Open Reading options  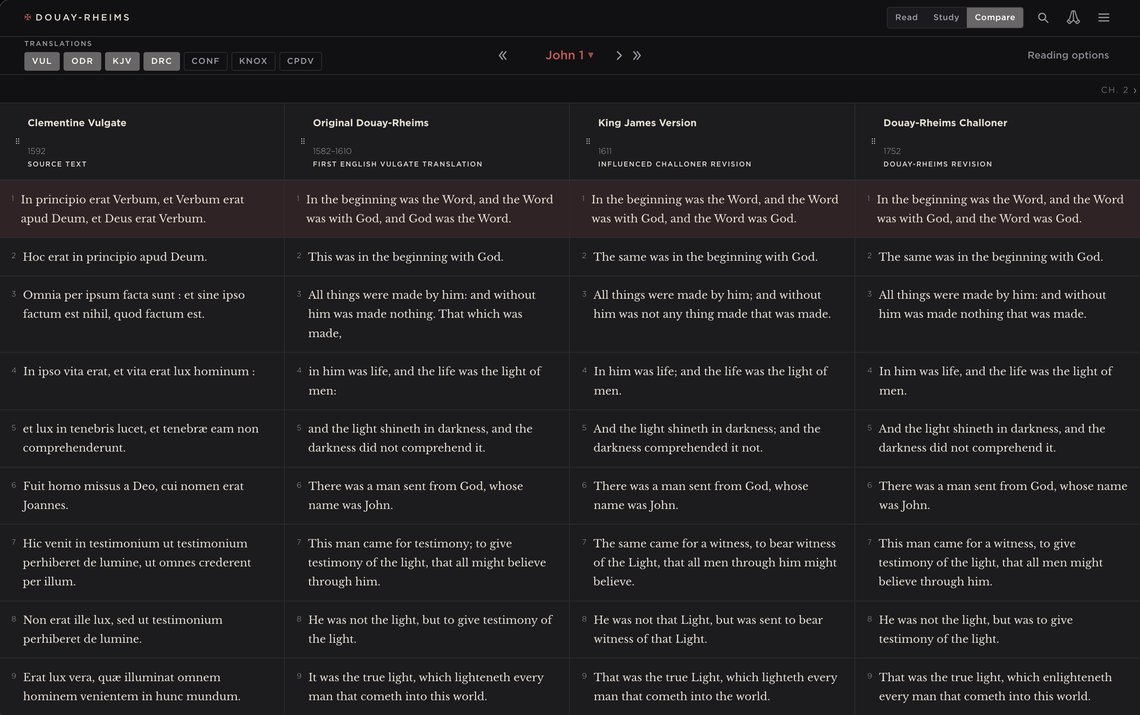[1067, 55]
